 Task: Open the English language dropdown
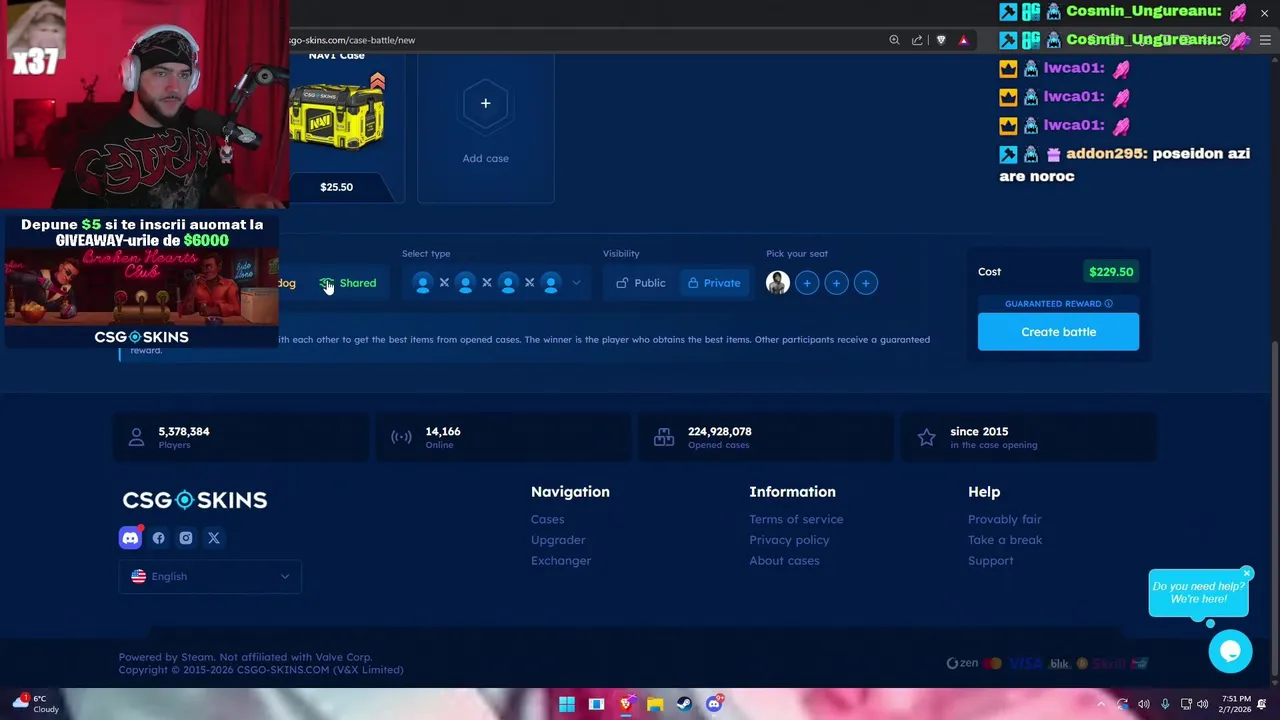[x=210, y=576]
